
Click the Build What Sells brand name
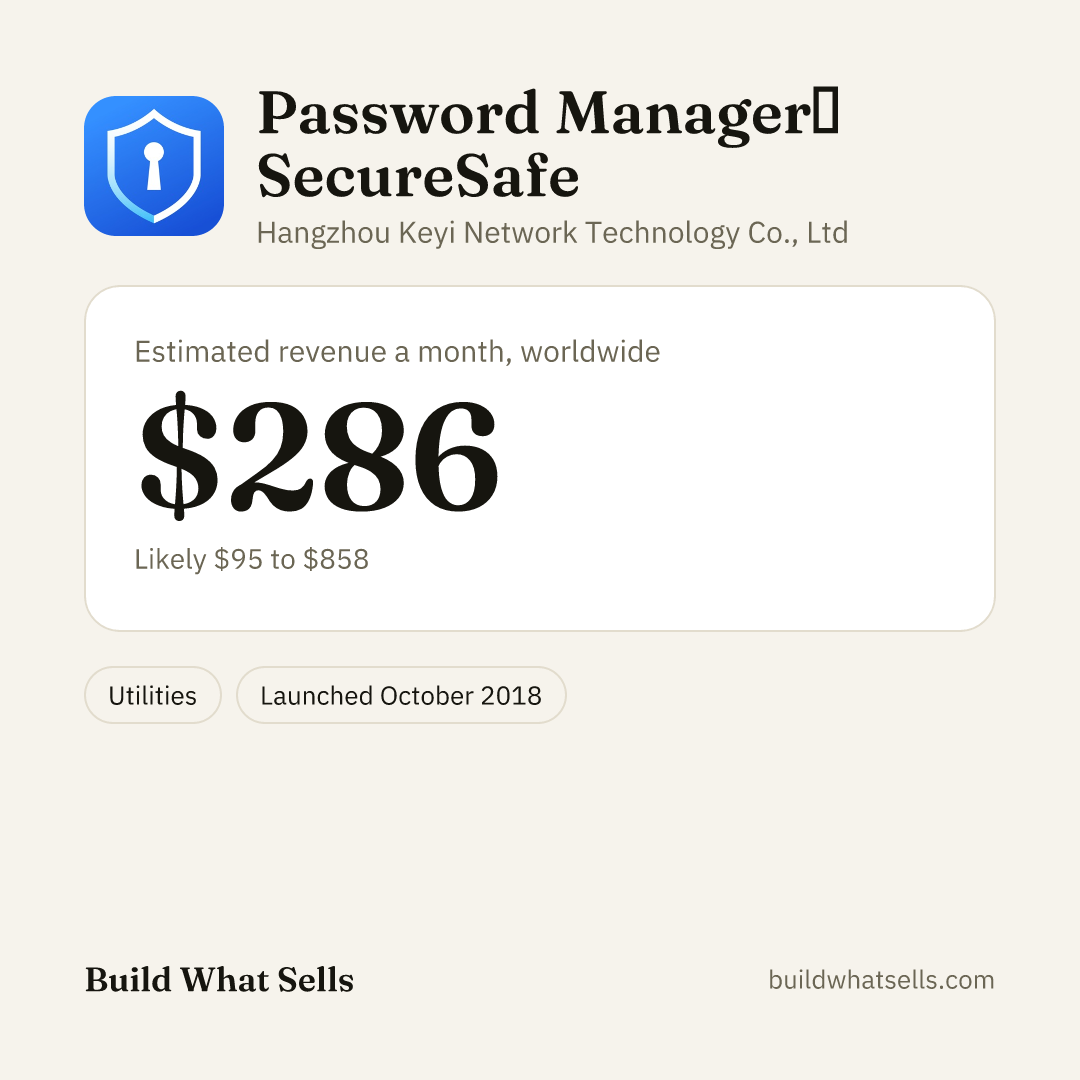tap(219, 979)
